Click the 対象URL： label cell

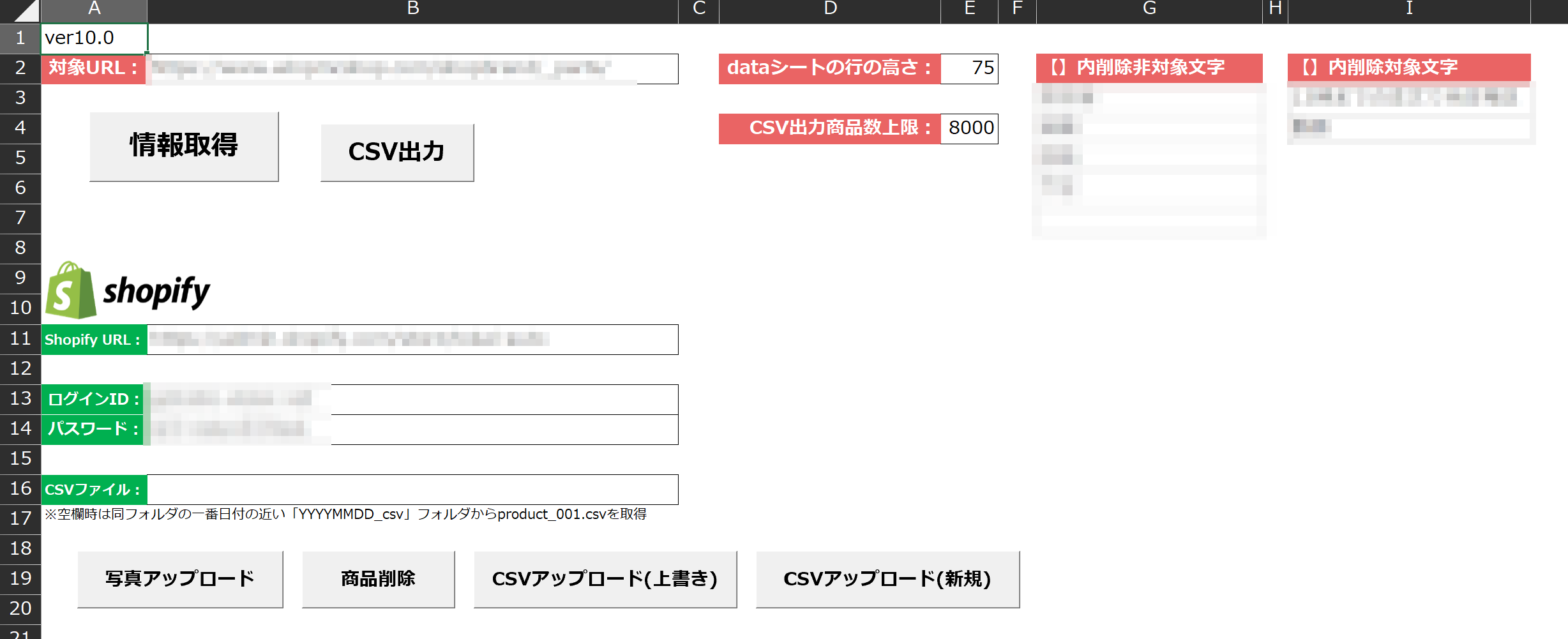(x=94, y=69)
